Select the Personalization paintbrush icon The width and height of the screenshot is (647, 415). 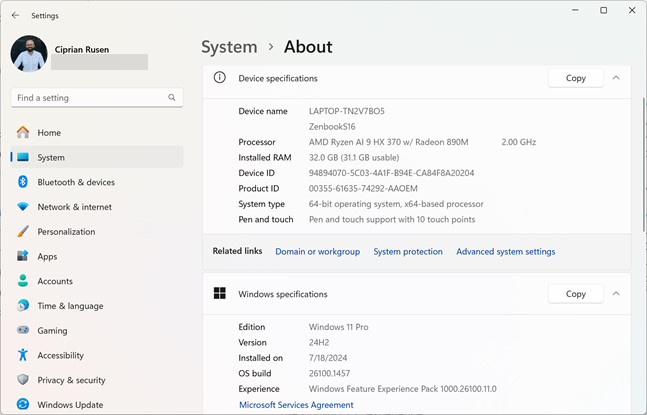(23, 231)
